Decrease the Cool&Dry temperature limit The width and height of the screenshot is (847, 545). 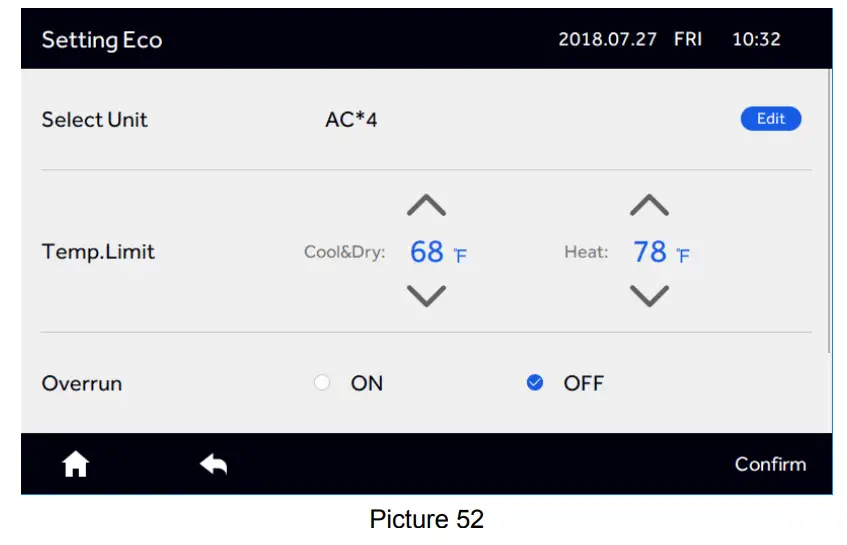pos(427,296)
